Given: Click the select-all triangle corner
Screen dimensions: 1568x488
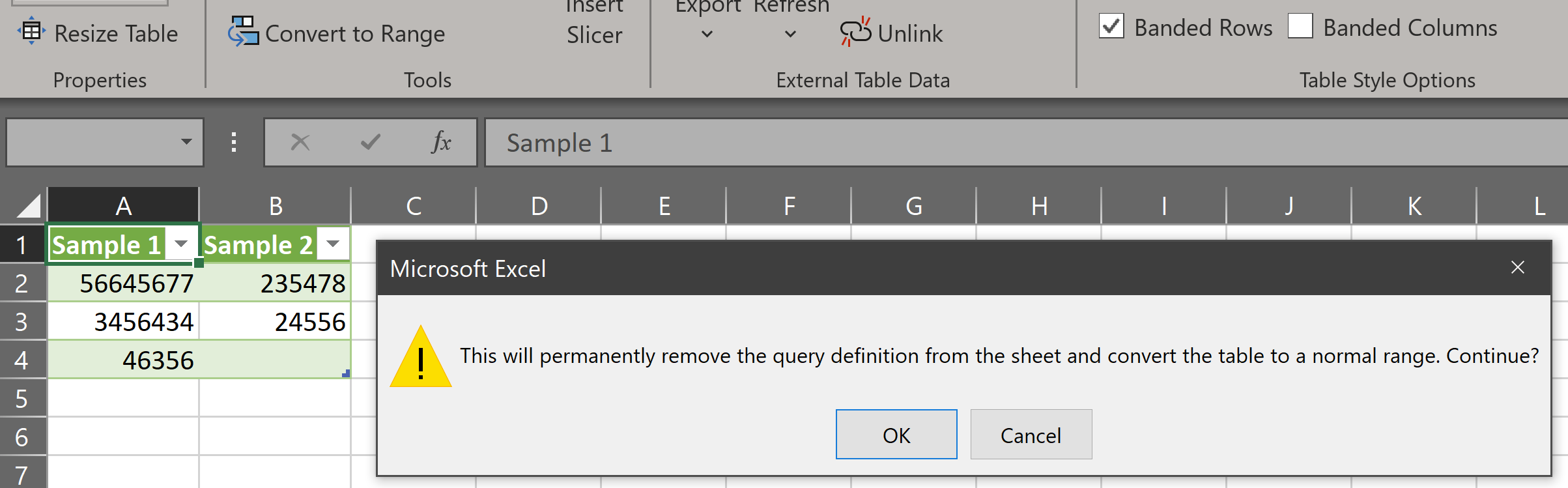Looking at the screenshot, I should tap(28, 205).
